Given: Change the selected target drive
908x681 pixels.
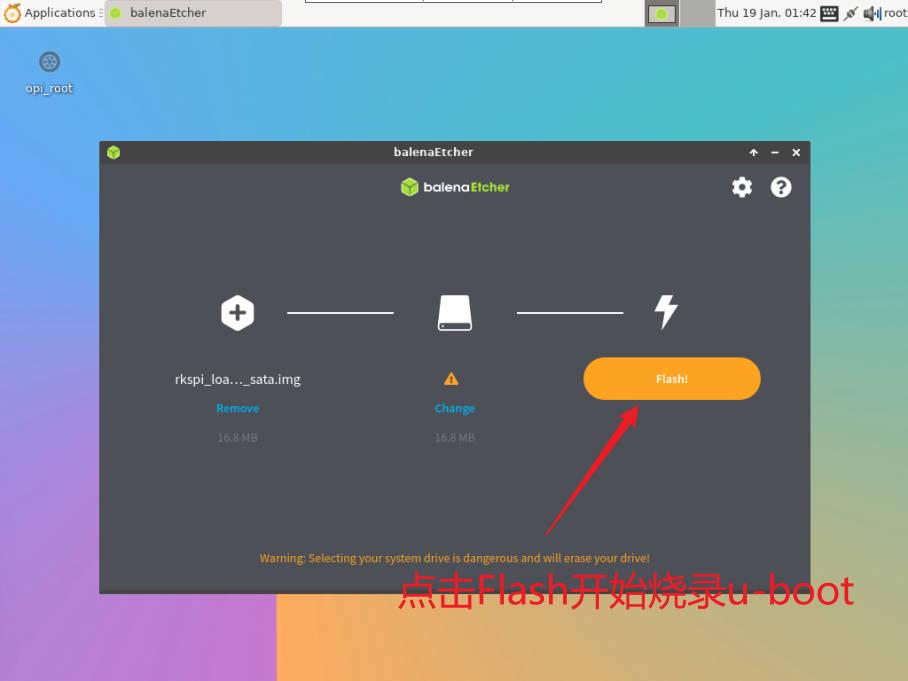Looking at the screenshot, I should [x=455, y=408].
